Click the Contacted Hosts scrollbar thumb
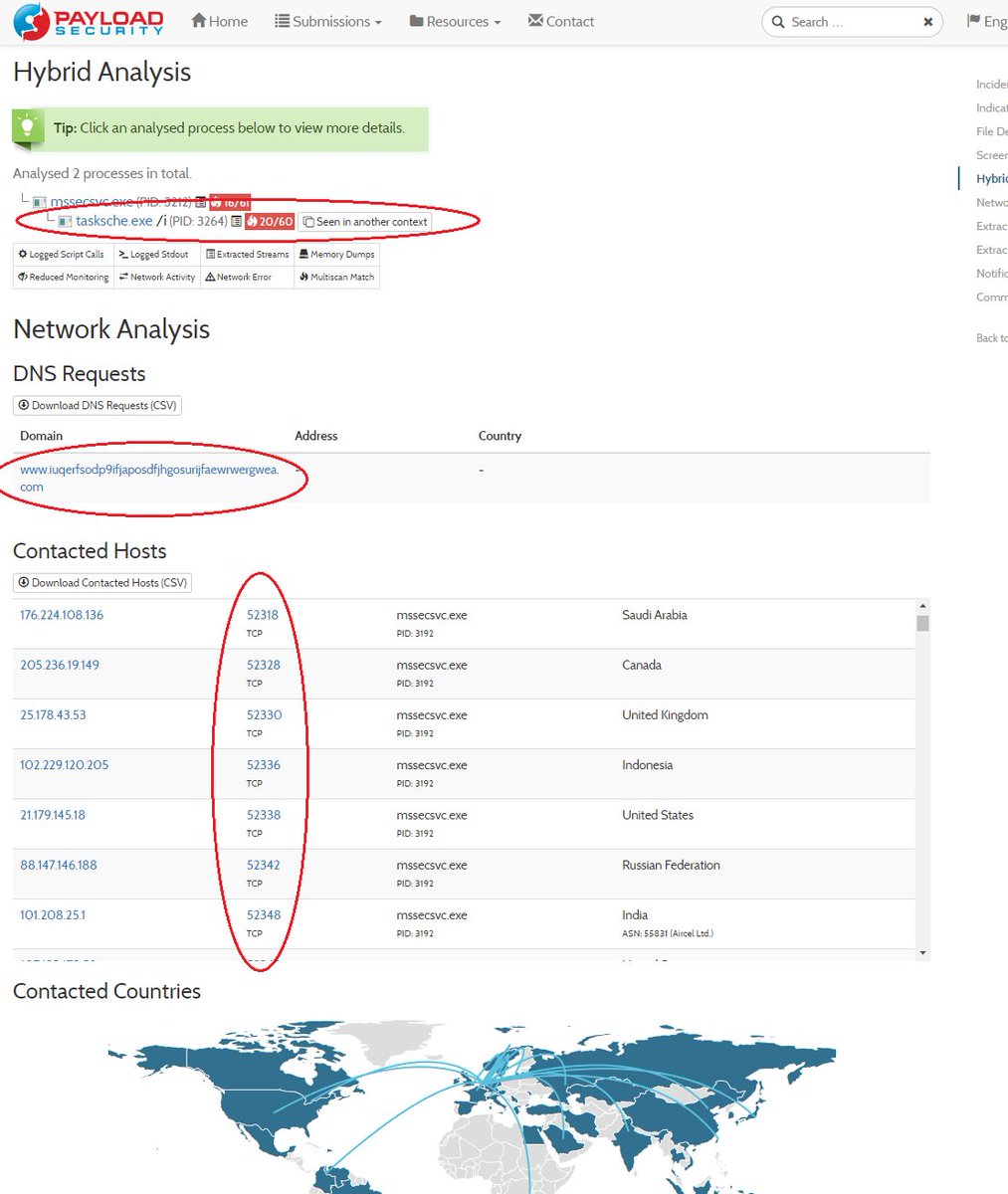 pyautogui.click(x=922, y=623)
